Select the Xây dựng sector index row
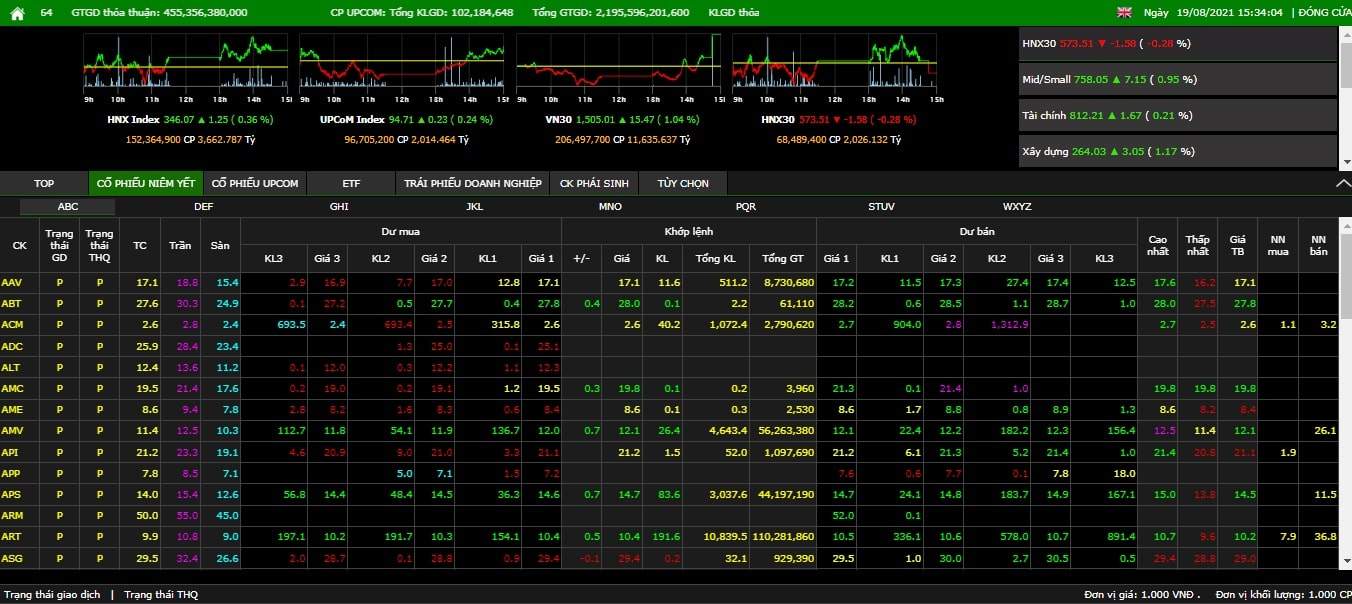The image size is (1352, 604). pyautogui.click(x=1177, y=151)
